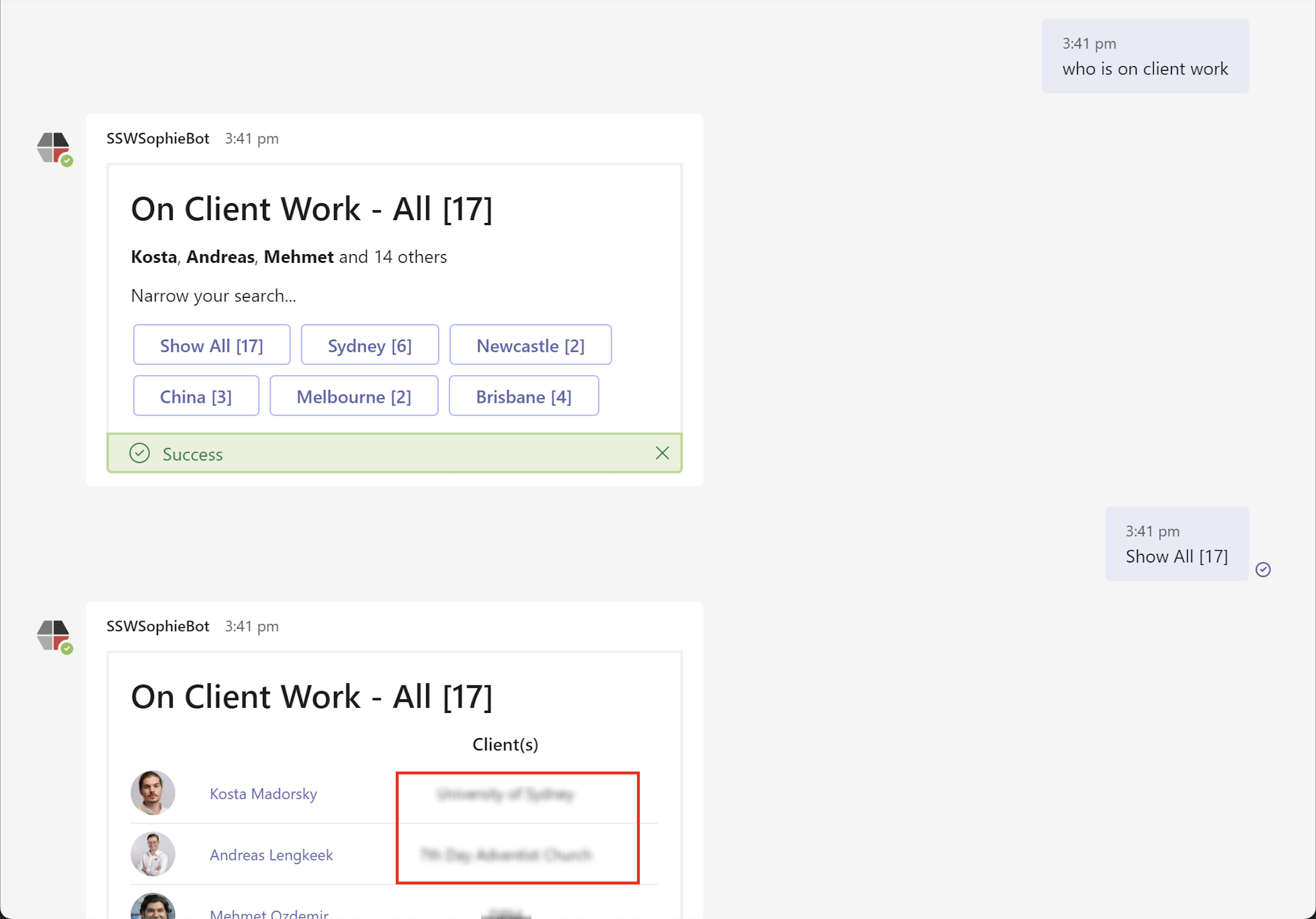The width and height of the screenshot is (1316, 919).
Task: Filter results by Brisbane [4]
Action: pos(523,396)
